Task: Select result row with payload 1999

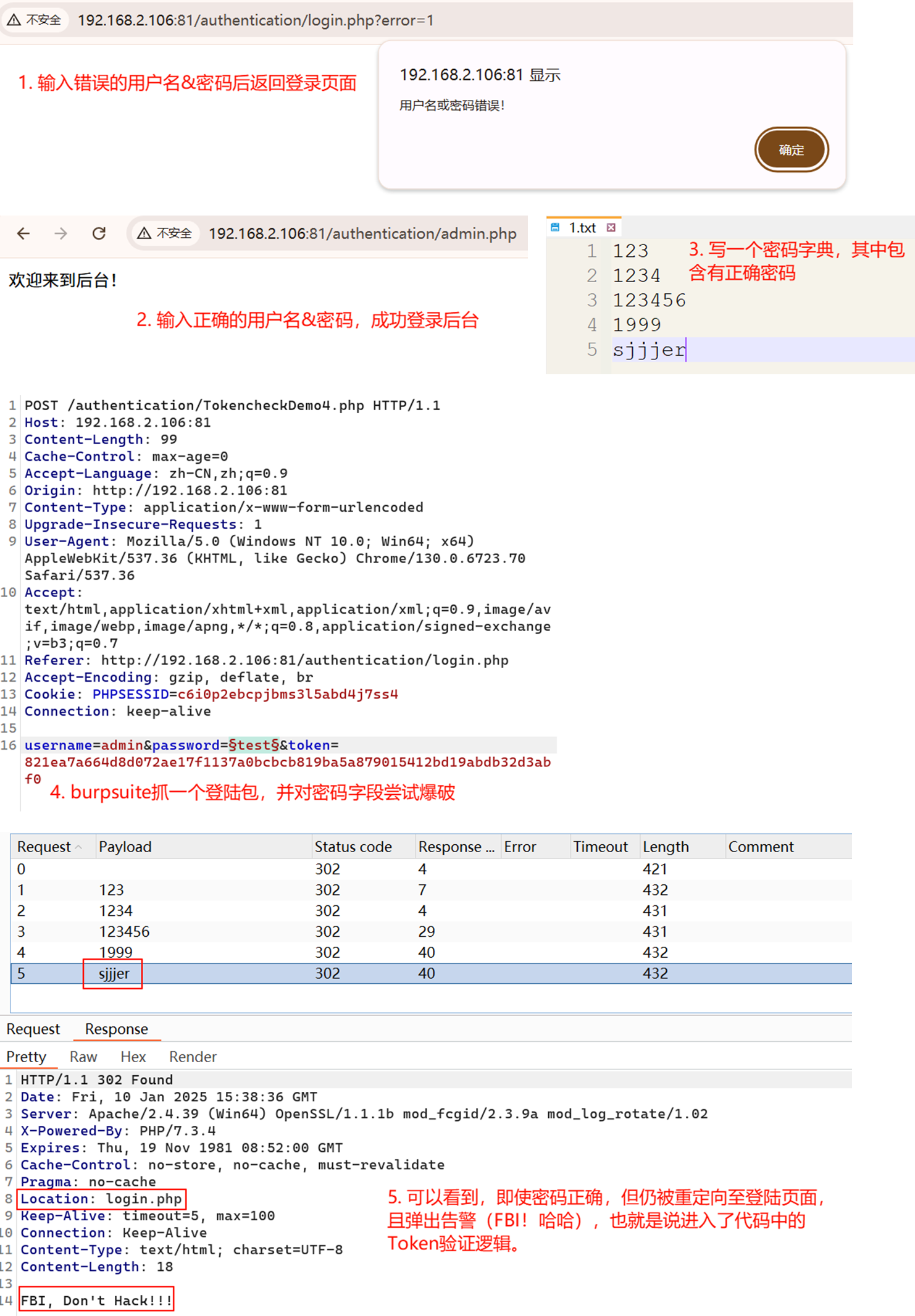Action: 431,953
